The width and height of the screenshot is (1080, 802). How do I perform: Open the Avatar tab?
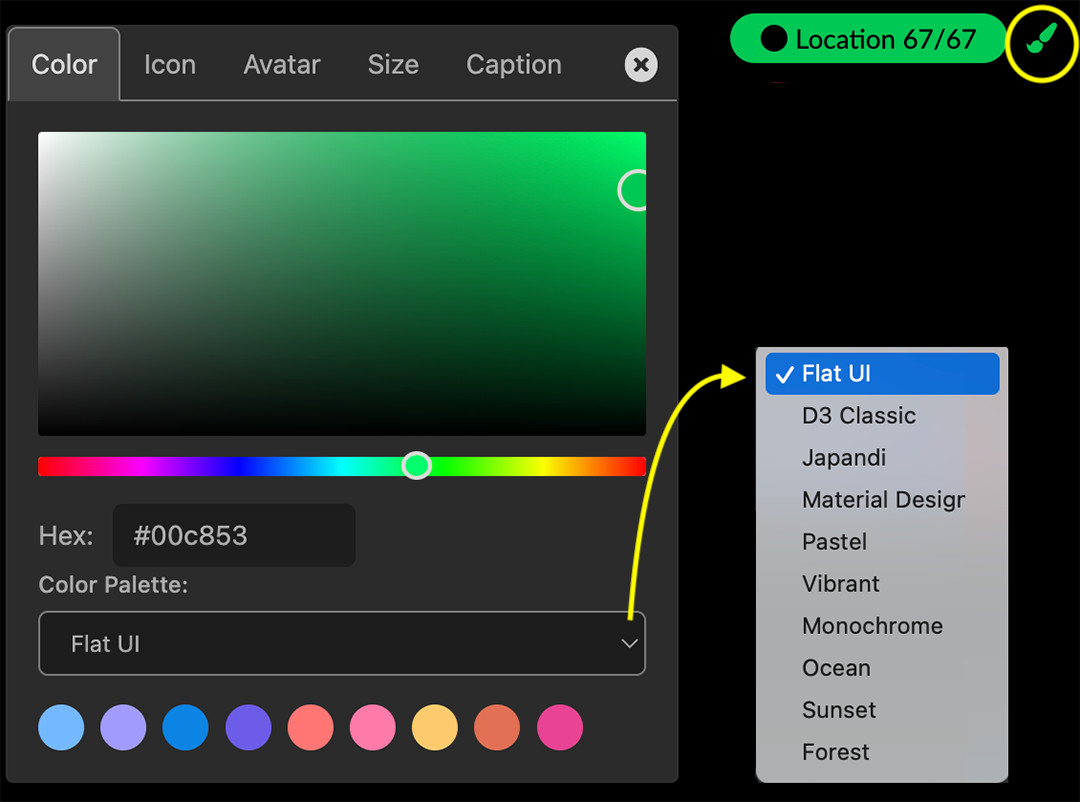pos(281,64)
